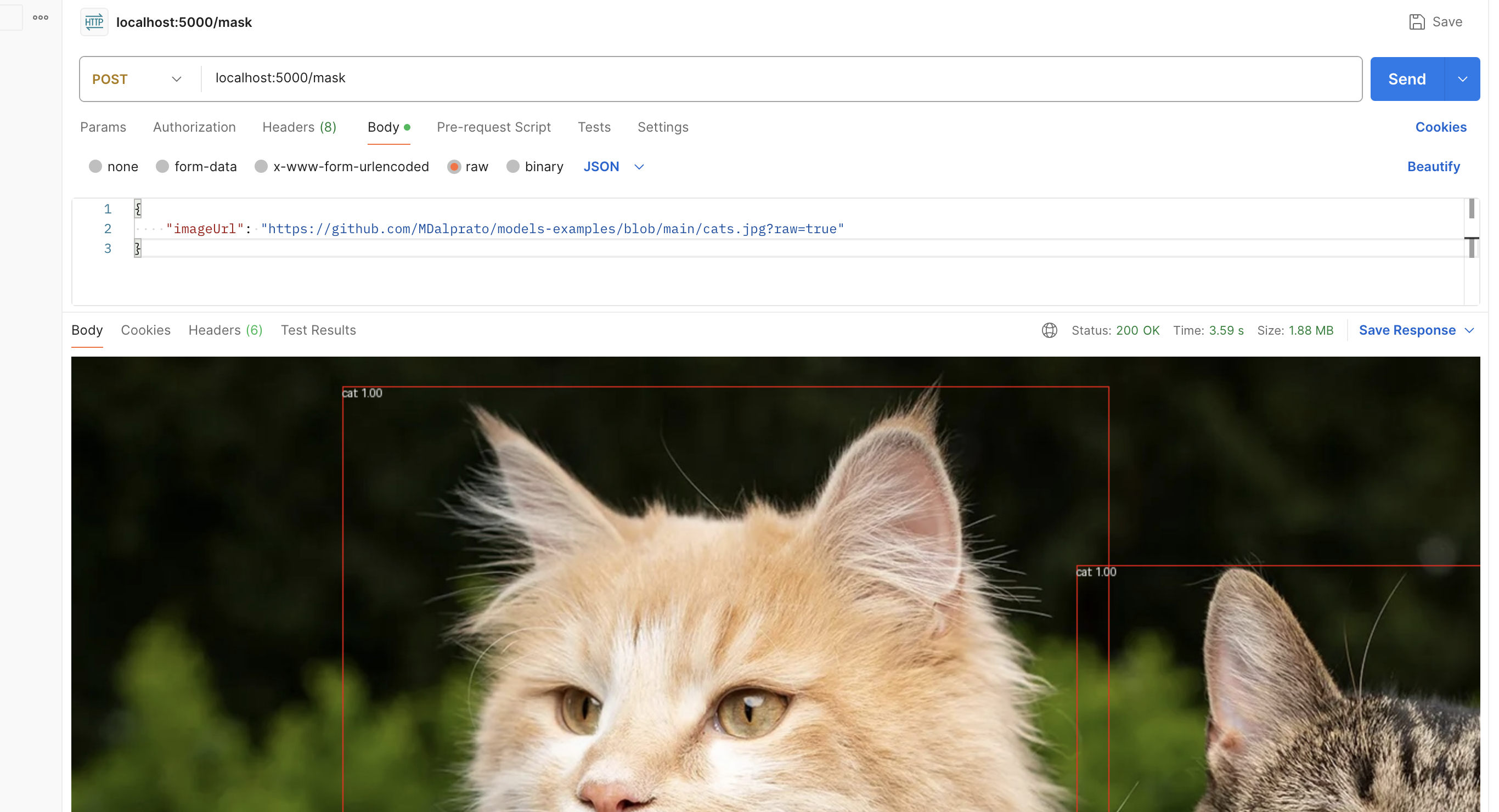
Task: Click the network globe icon near Status
Action: (1049, 331)
